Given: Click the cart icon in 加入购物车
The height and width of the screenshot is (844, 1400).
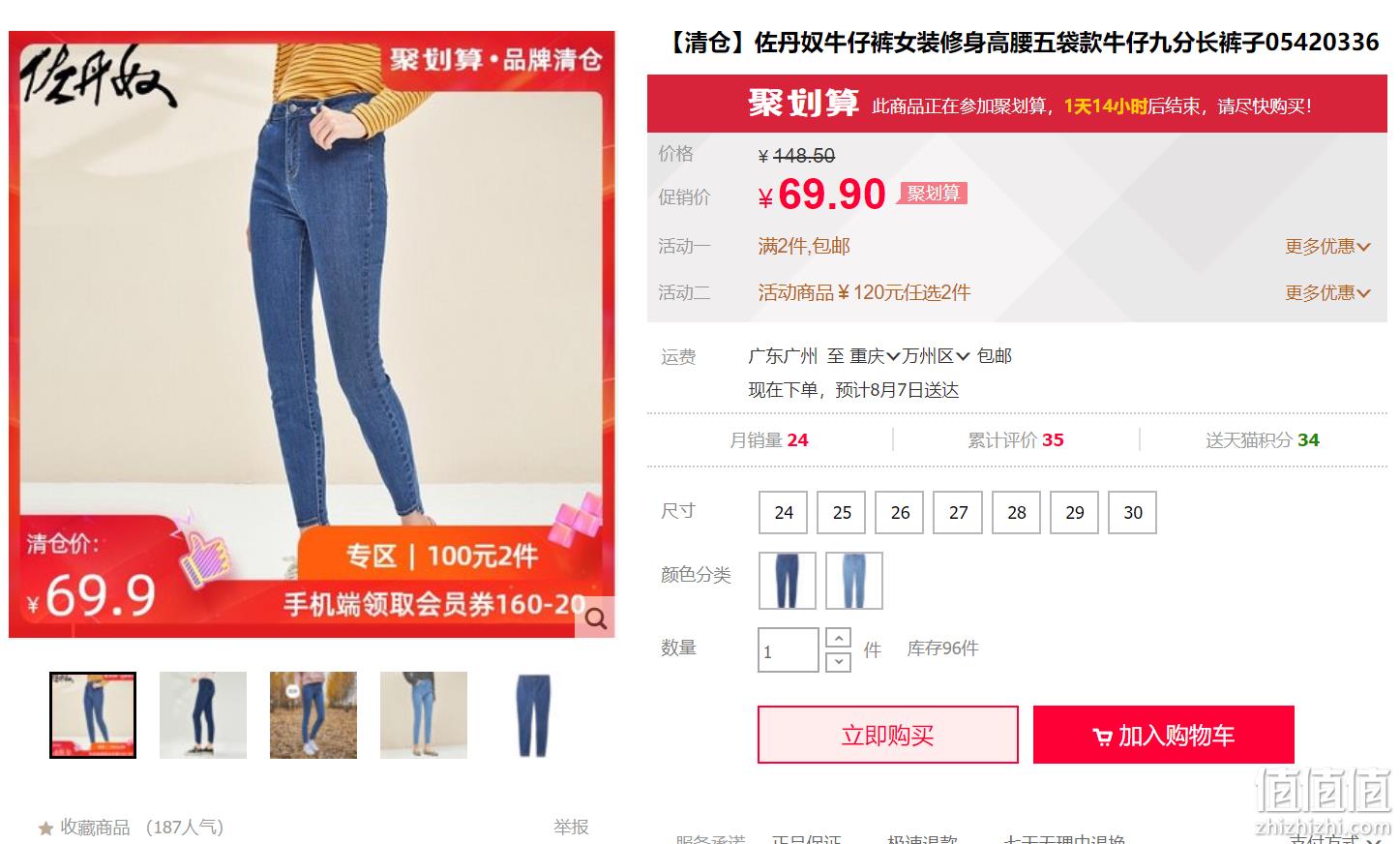Looking at the screenshot, I should [x=1102, y=737].
